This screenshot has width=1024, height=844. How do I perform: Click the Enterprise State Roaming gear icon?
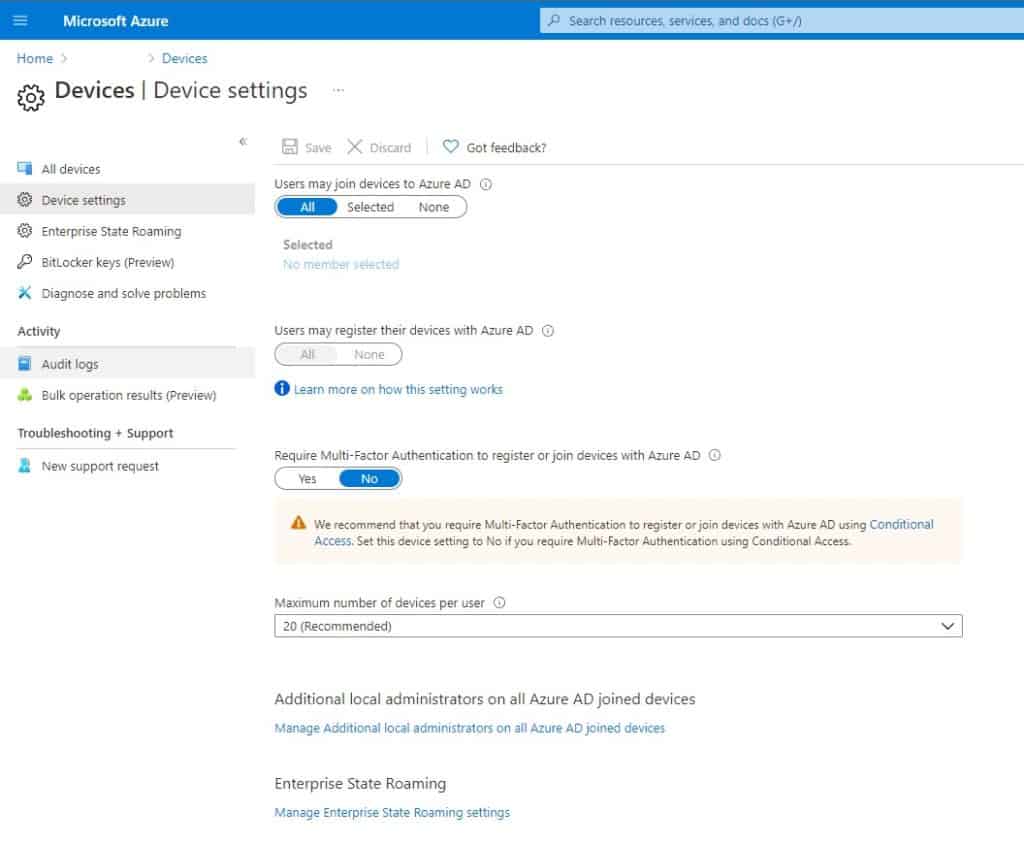point(25,231)
